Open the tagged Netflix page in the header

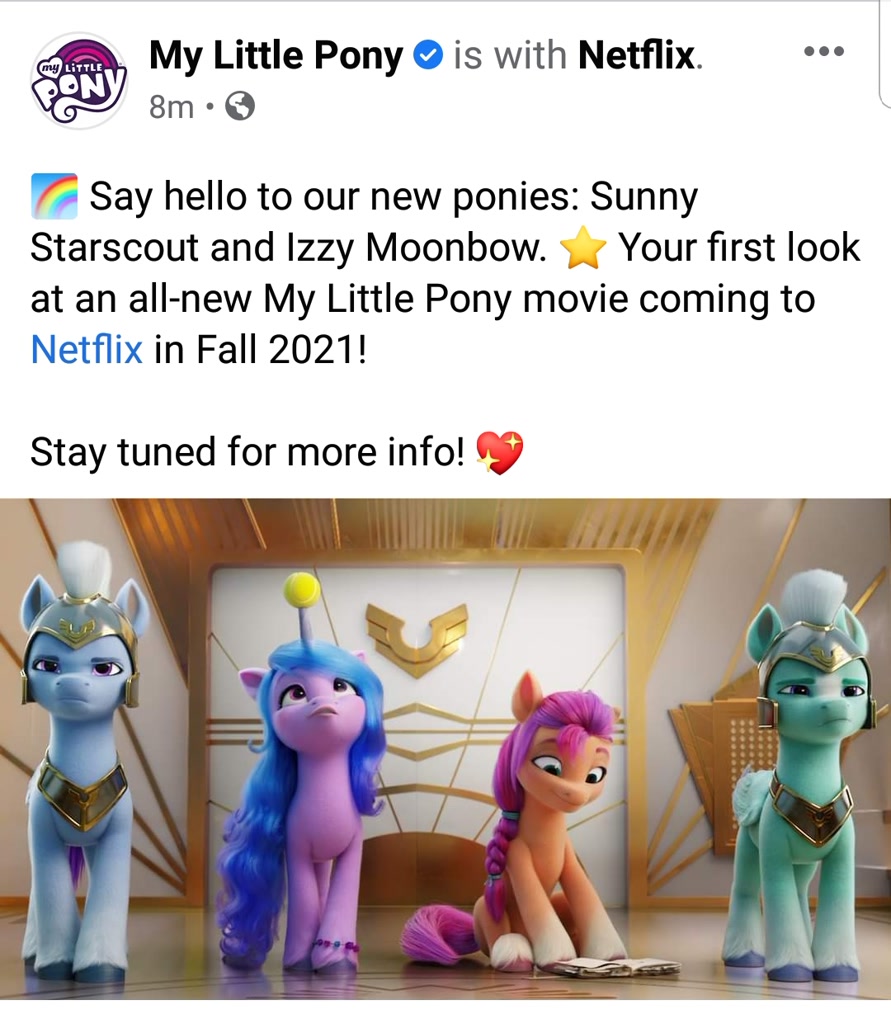click(636, 55)
